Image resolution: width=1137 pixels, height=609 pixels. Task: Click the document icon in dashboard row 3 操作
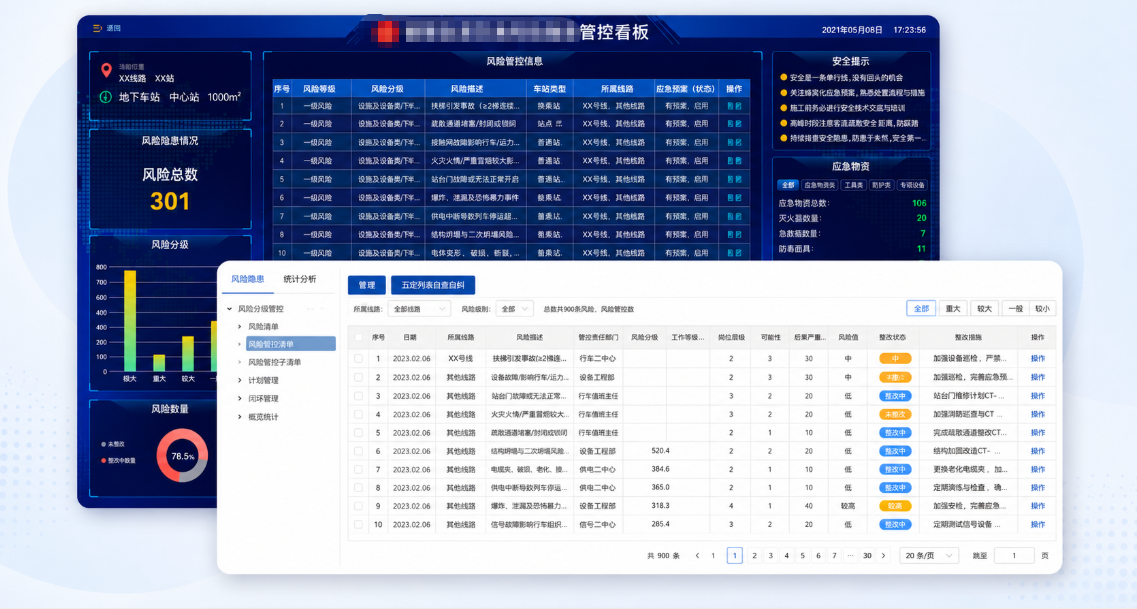(730, 143)
